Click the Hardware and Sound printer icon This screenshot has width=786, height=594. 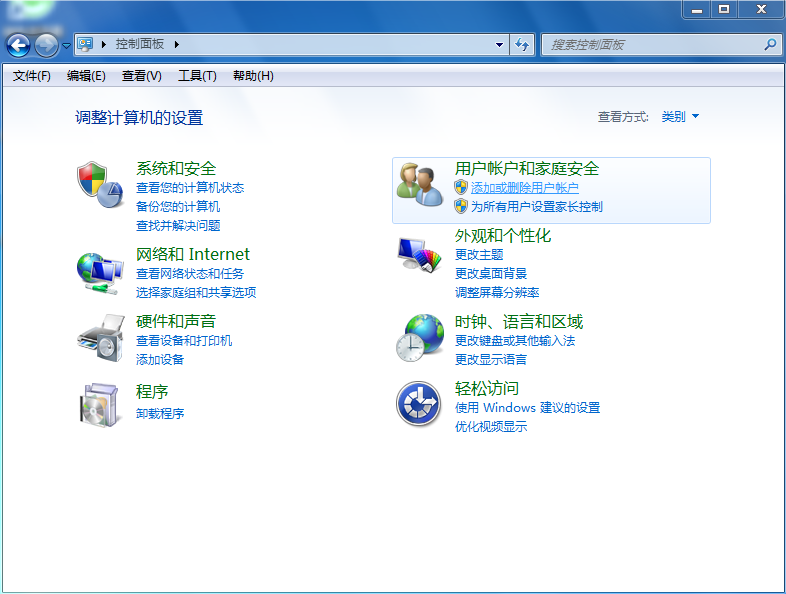tap(100, 337)
